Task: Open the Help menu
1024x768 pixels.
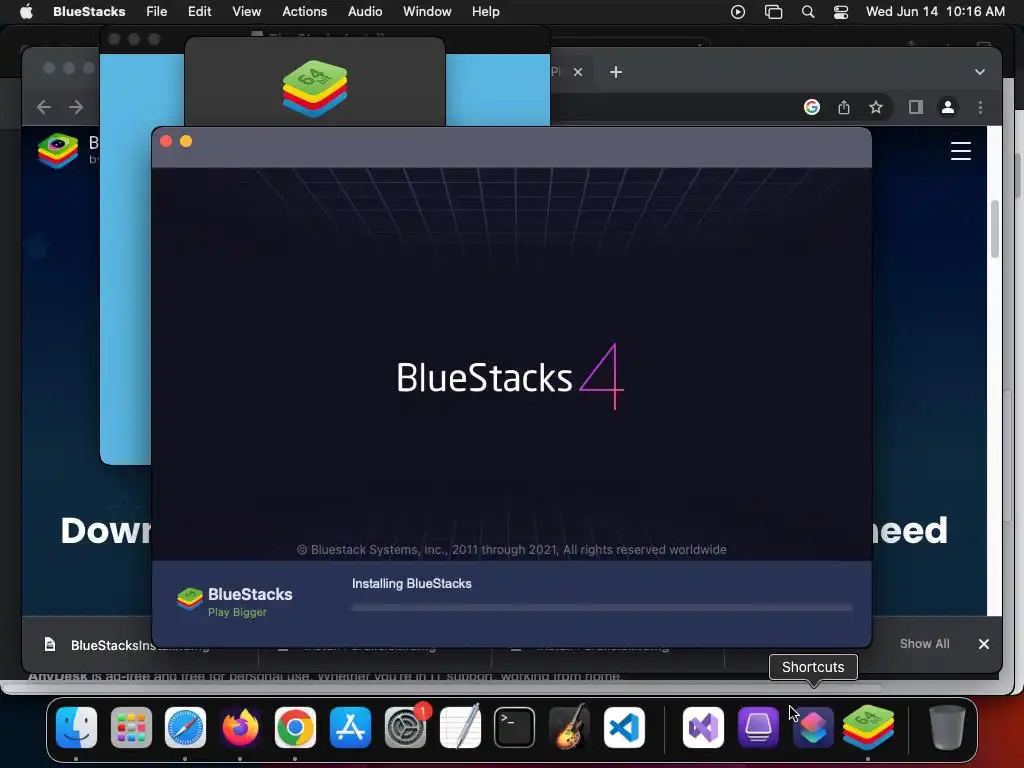Action: 486,11
